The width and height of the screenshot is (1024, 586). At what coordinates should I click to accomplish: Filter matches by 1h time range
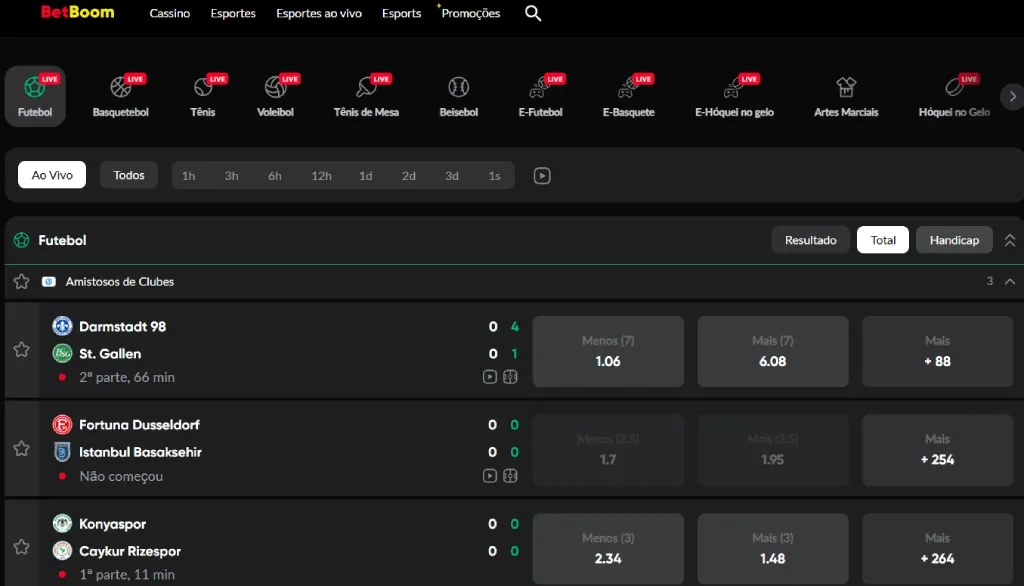189,176
